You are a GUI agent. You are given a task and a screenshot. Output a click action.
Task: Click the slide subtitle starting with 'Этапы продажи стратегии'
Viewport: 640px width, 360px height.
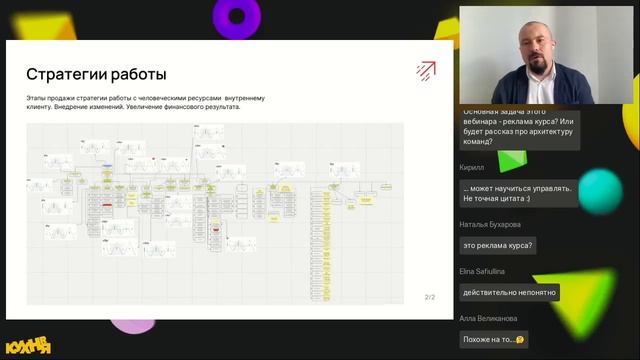(146, 102)
